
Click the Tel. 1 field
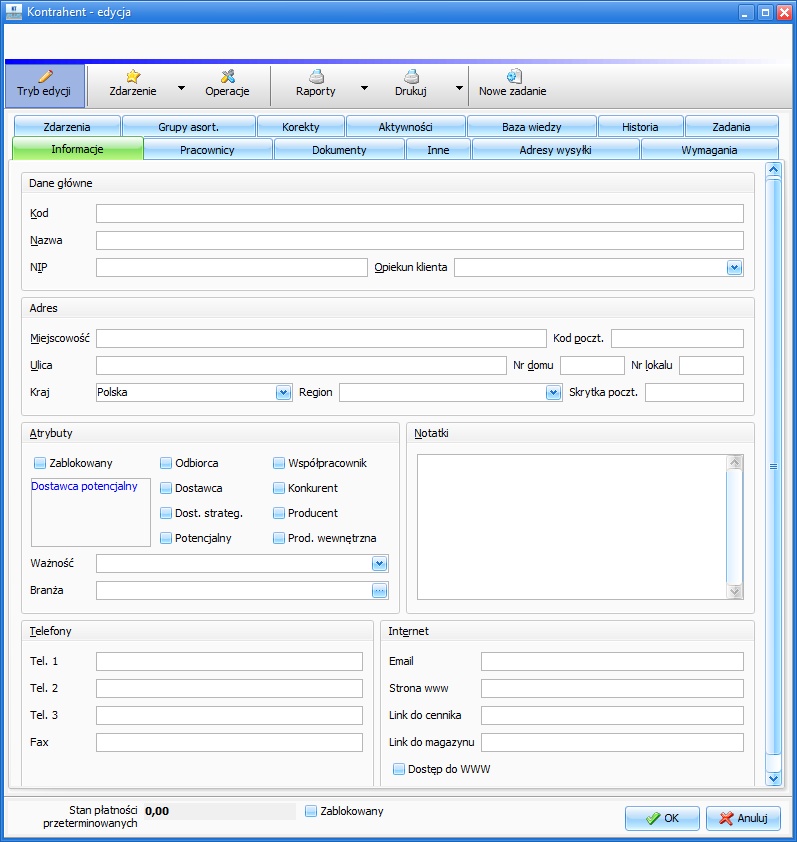[x=229, y=661]
